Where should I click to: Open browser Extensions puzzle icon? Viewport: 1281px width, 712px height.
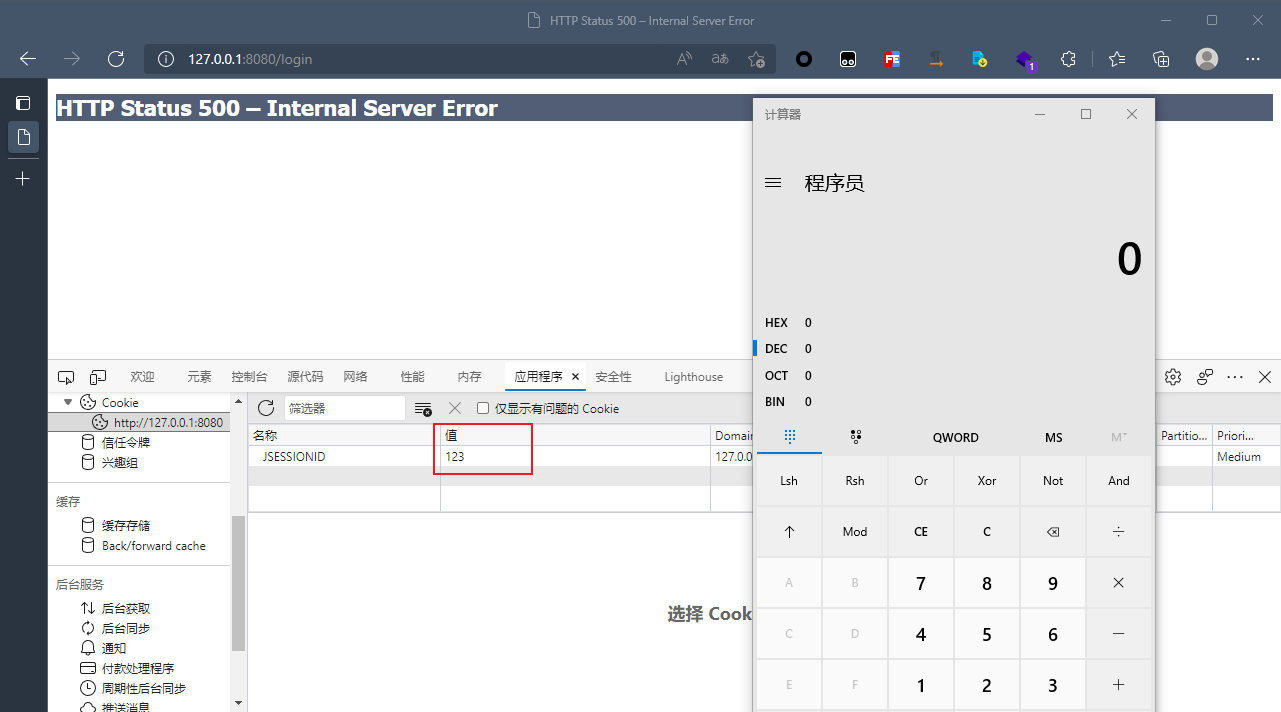1068,59
